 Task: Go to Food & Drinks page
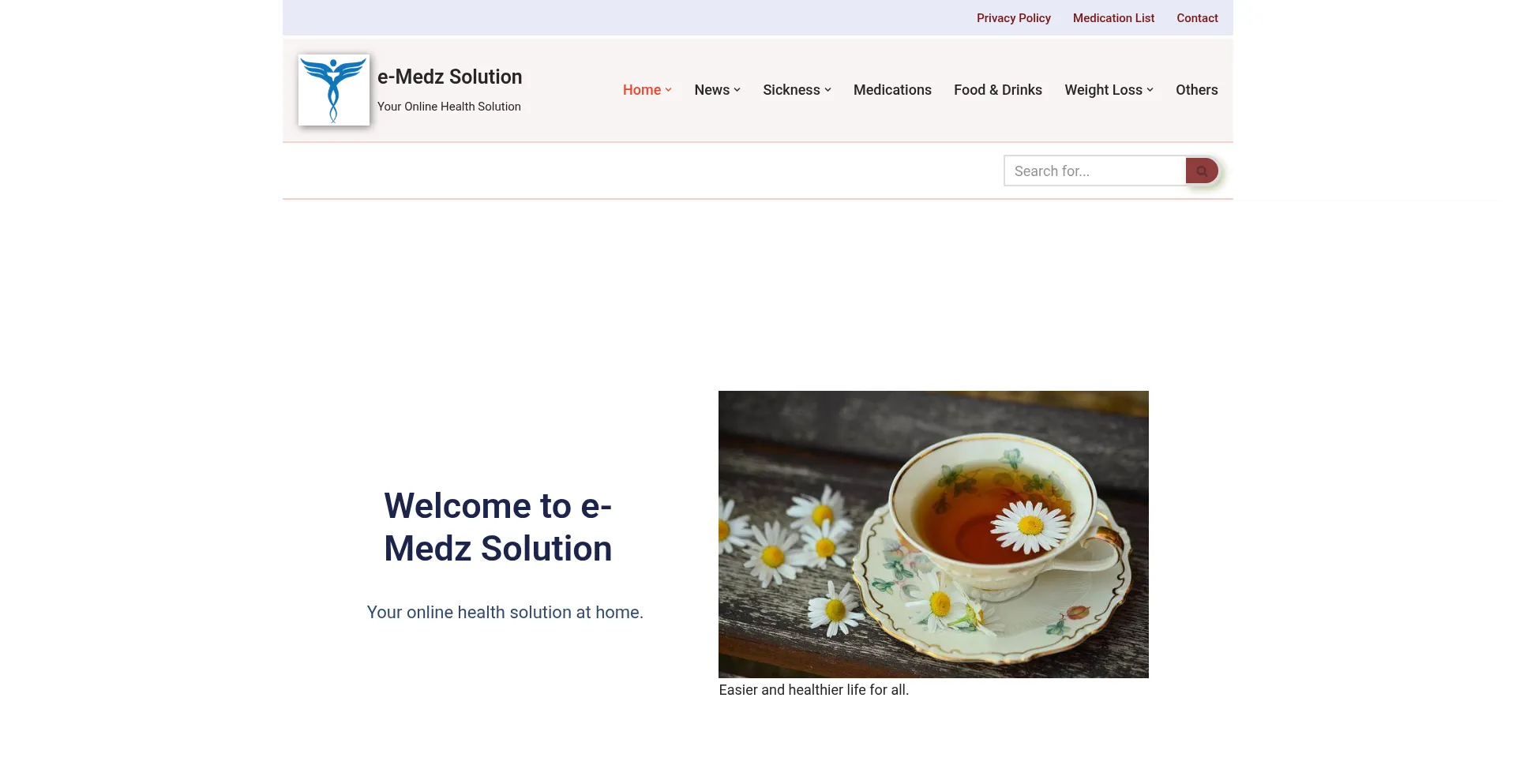[x=997, y=90]
